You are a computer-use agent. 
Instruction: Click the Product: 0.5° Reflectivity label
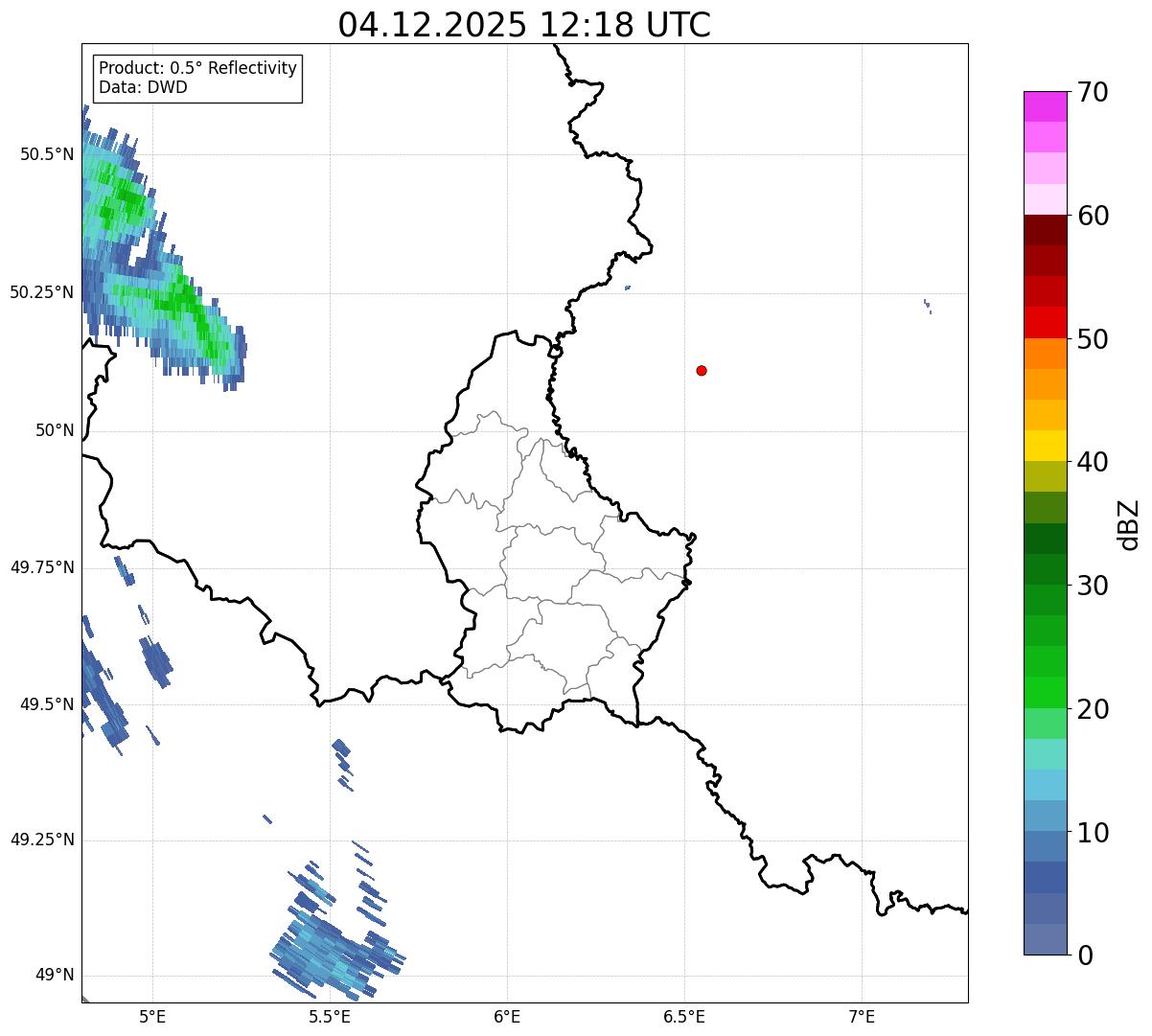pos(198,69)
